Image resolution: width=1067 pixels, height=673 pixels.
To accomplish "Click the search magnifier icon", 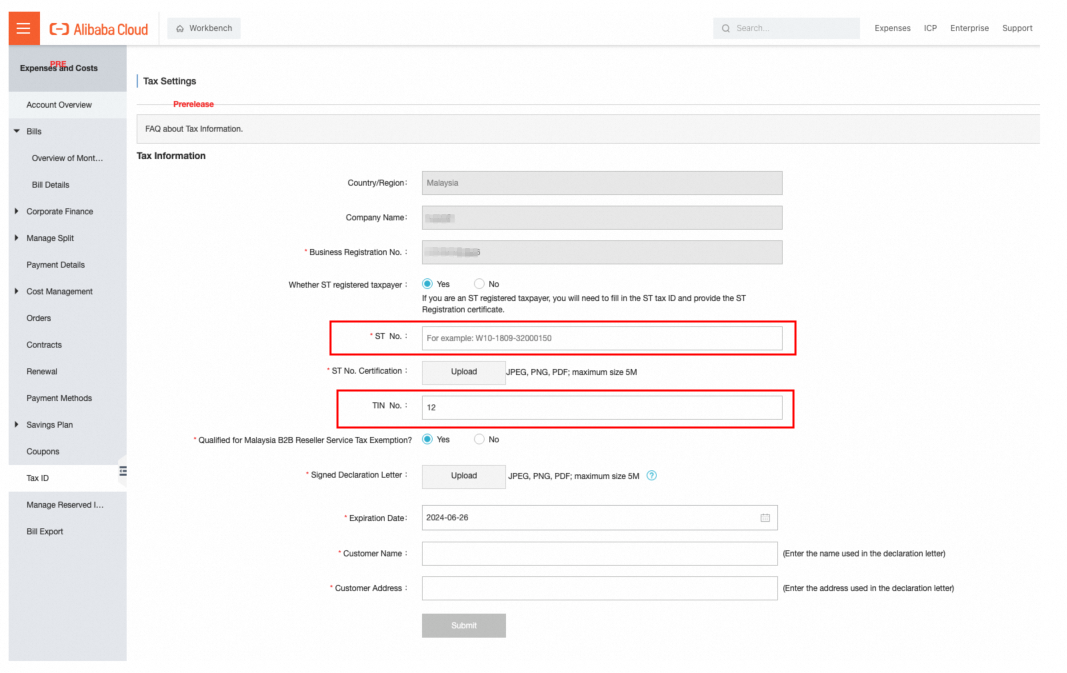I will point(725,29).
